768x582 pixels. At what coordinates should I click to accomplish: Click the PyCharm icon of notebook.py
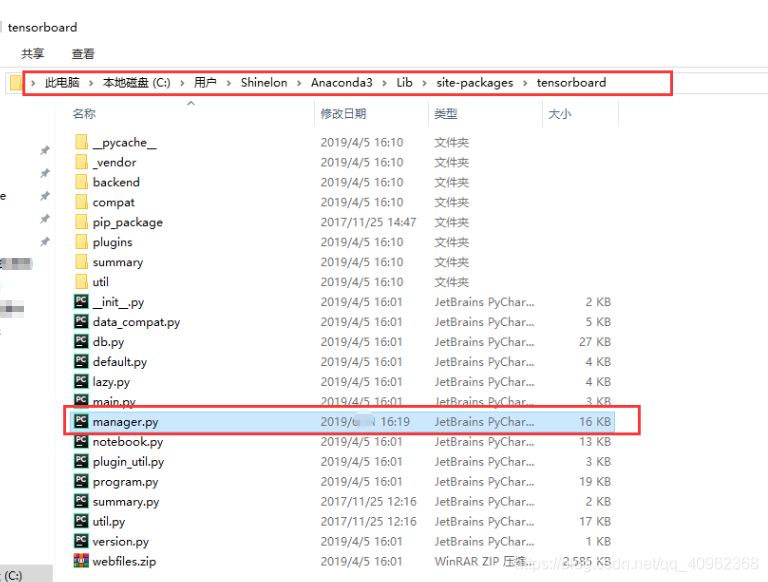[81, 441]
